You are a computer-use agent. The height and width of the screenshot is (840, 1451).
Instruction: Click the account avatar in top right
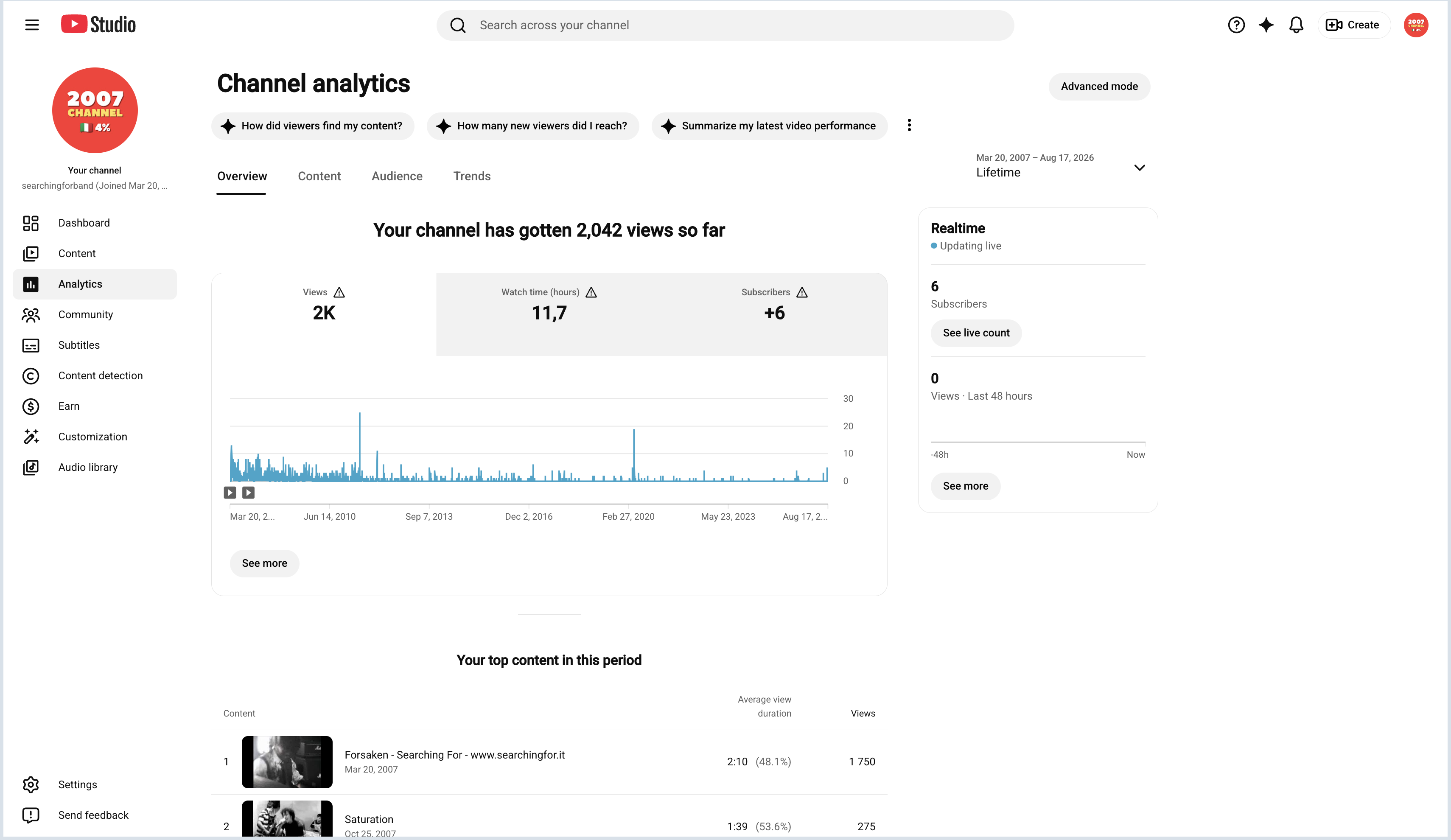point(1415,25)
